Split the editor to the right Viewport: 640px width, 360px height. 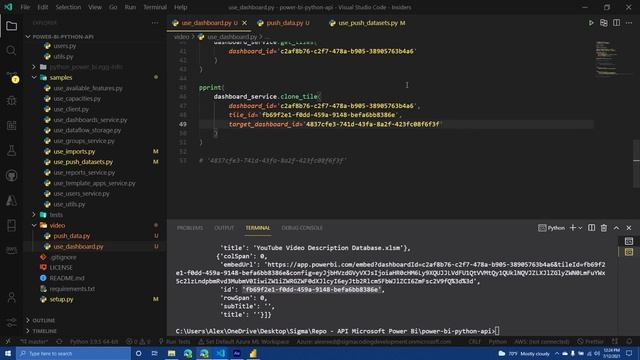coord(616,23)
